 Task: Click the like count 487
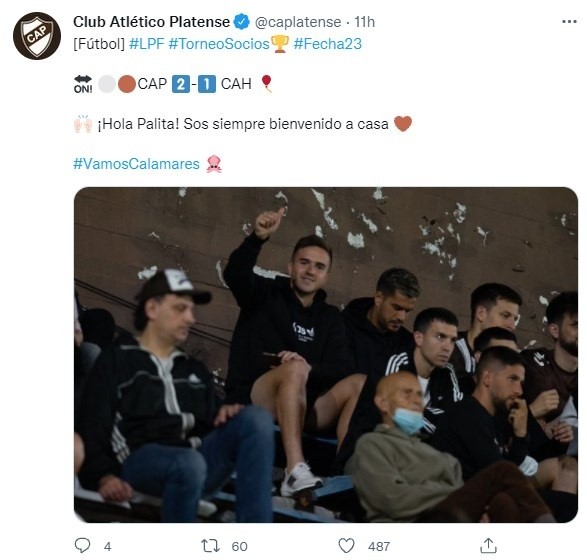point(379,547)
